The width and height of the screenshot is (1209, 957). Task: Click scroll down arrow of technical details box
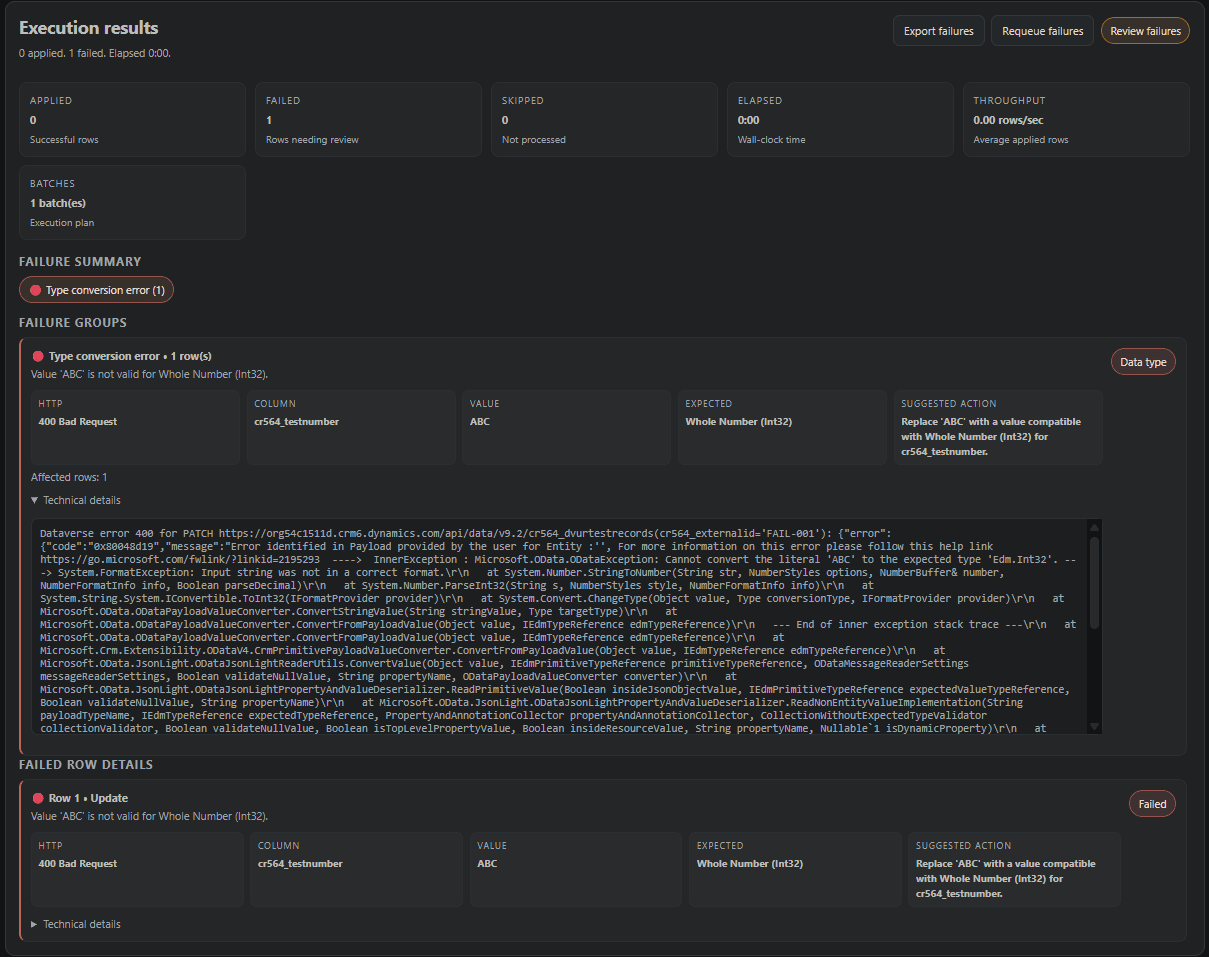click(x=1094, y=726)
